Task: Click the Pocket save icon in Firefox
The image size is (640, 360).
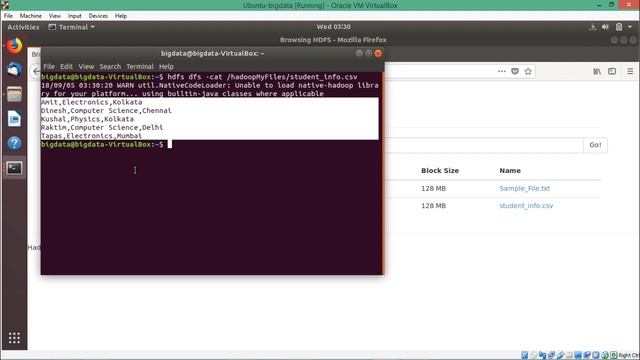Action: pyautogui.click(x=515, y=71)
